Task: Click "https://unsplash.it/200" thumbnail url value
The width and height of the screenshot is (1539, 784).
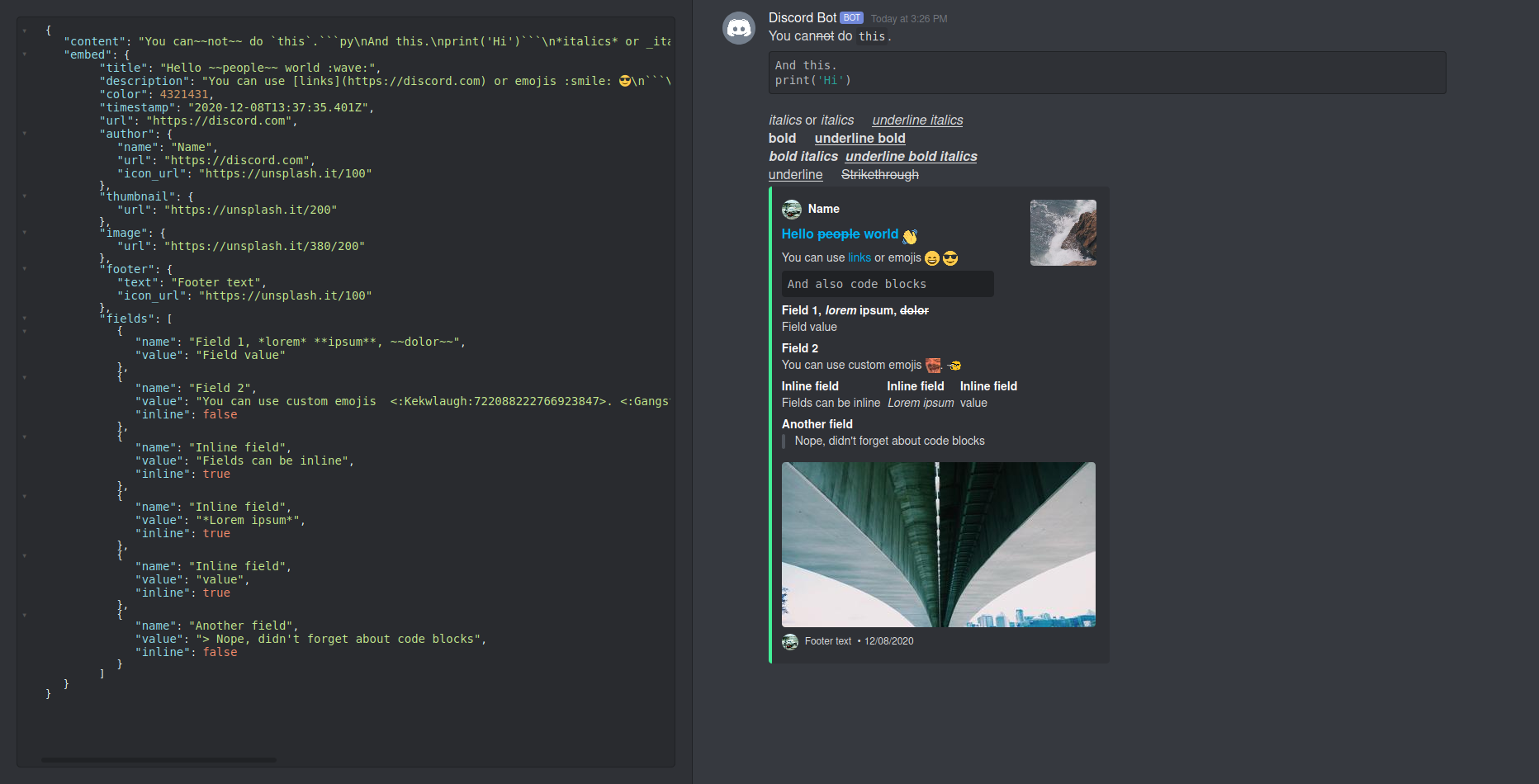Action: [251, 210]
